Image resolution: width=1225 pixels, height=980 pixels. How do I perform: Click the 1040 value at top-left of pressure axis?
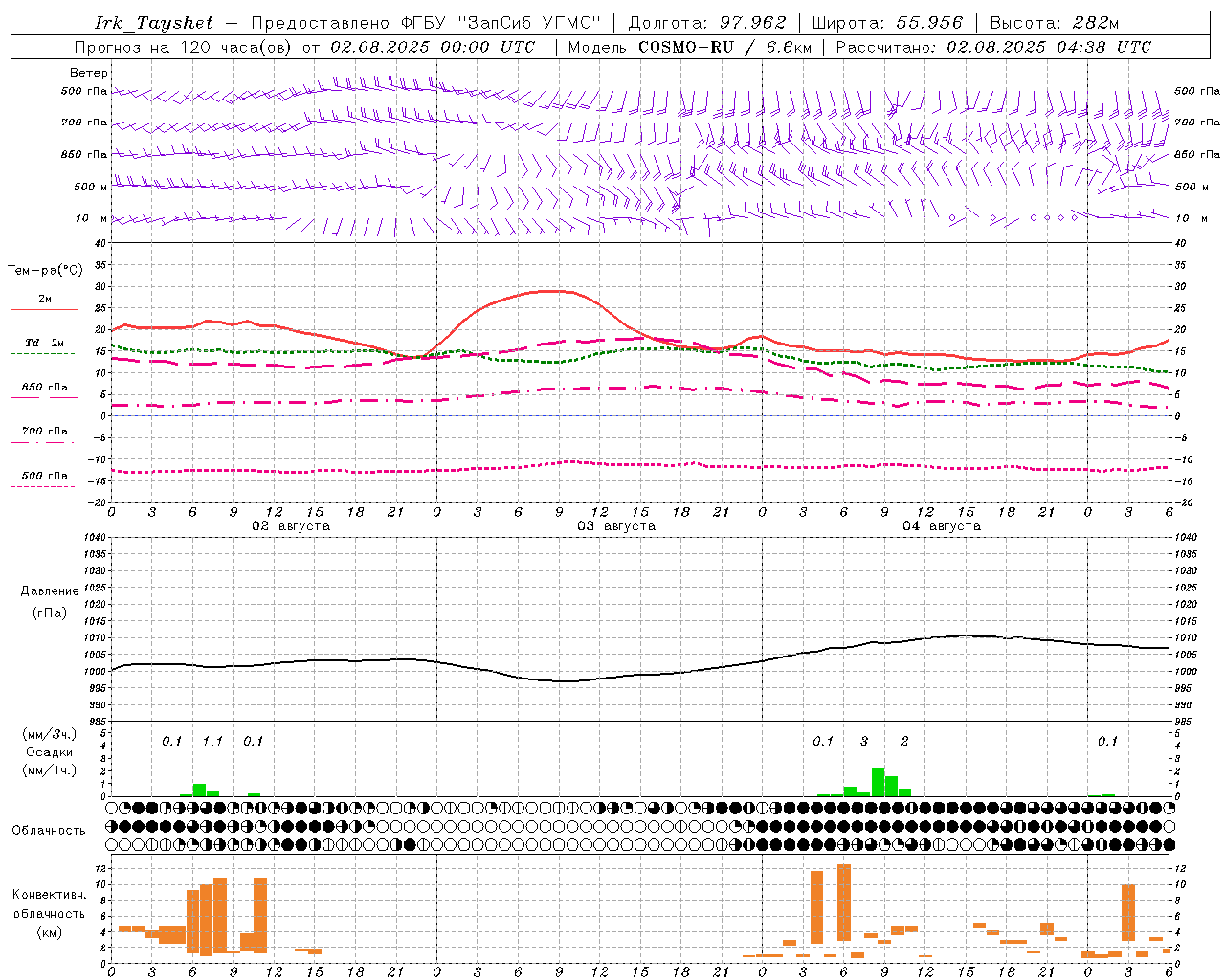[97, 538]
